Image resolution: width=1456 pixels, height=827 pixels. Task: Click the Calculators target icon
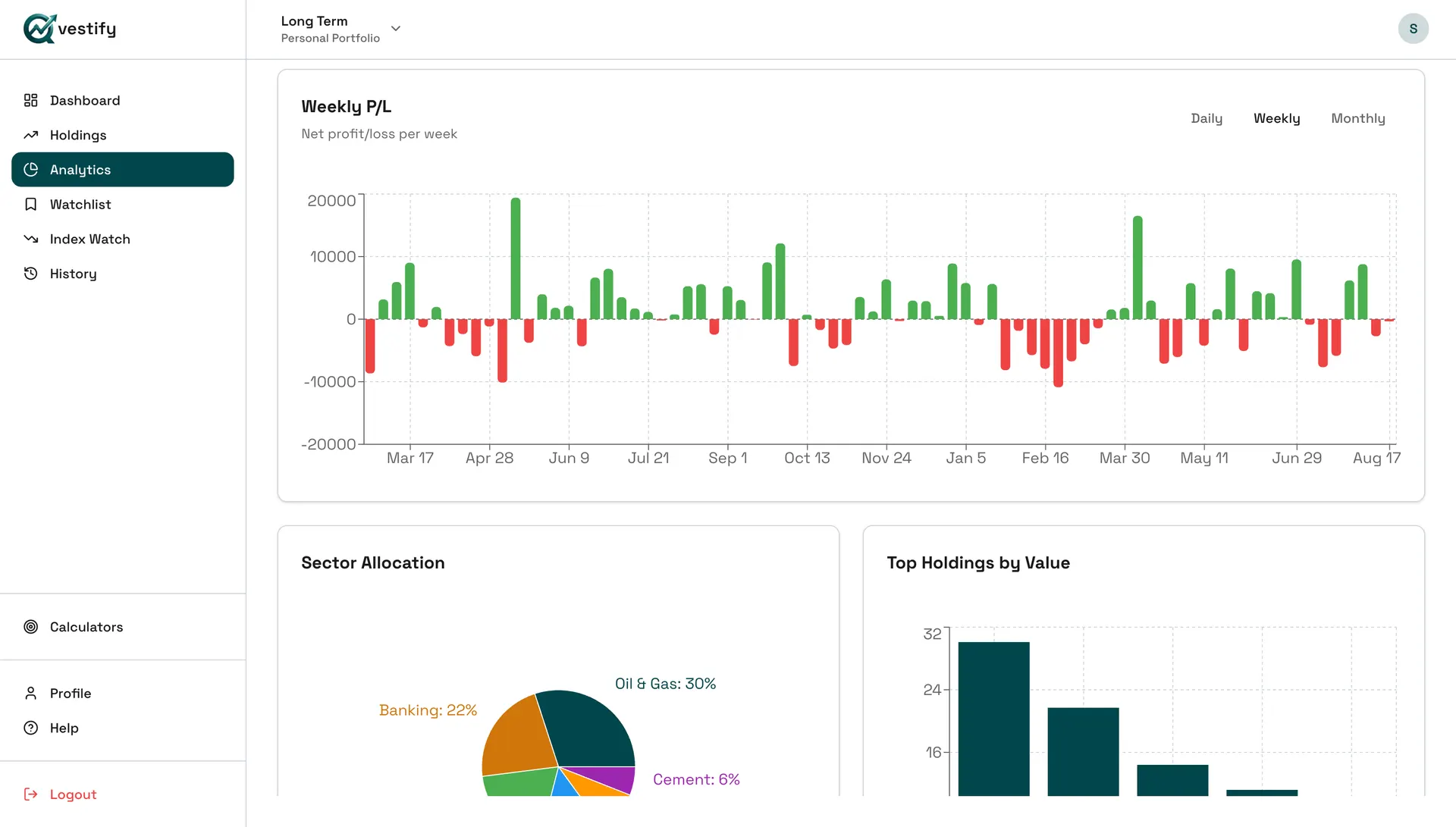[30, 627]
